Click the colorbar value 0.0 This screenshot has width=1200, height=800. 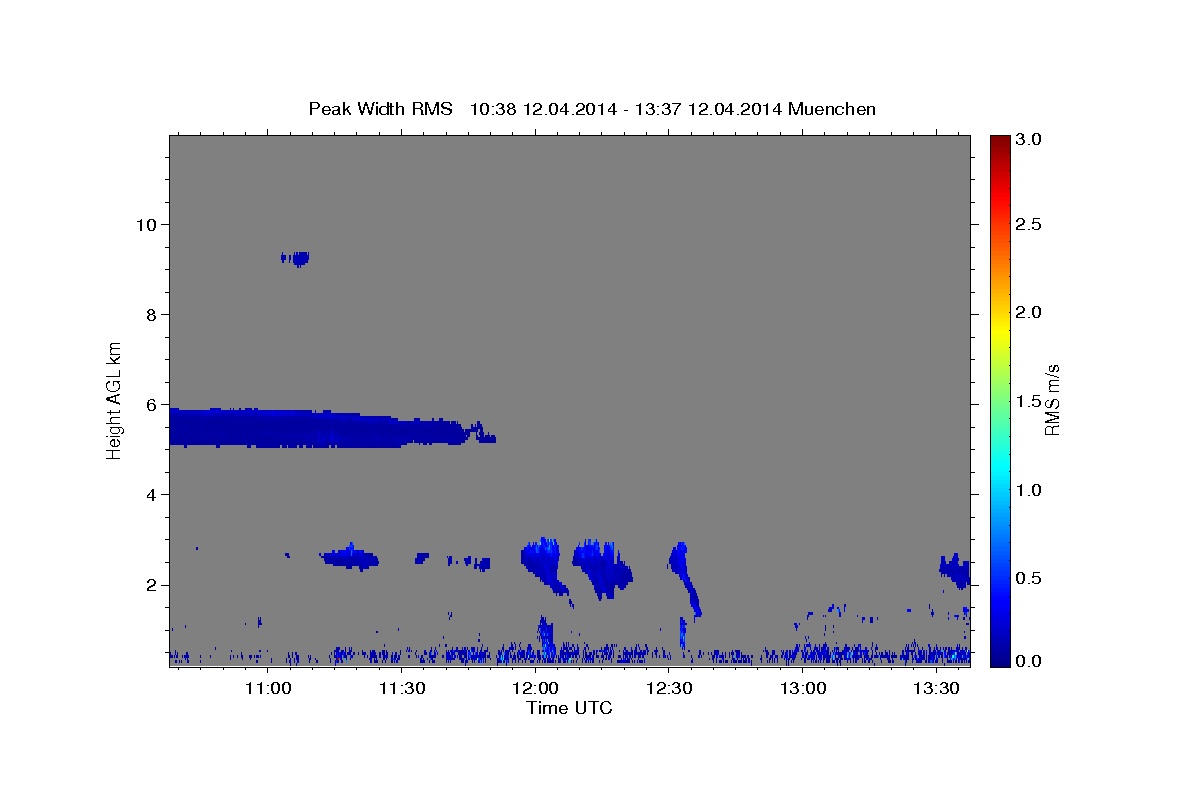[x=1029, y=661]
